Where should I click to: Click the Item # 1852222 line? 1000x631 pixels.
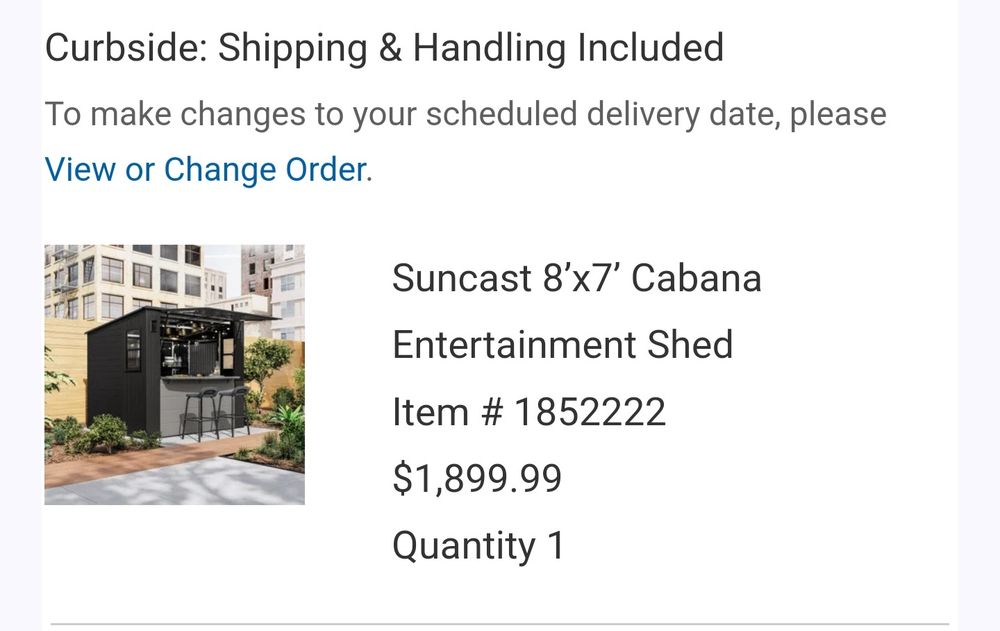529,412
